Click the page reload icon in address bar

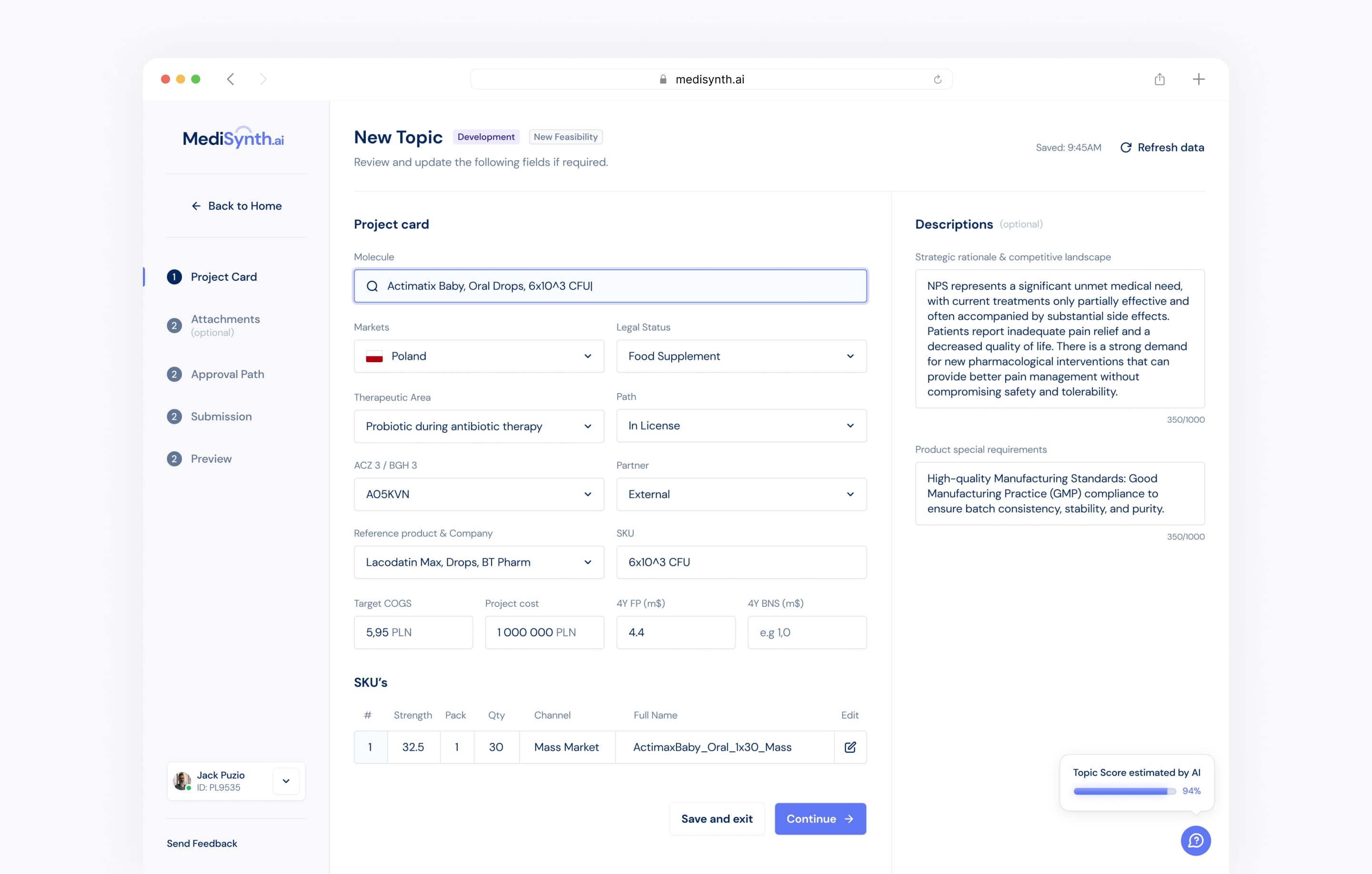point(937,79)
